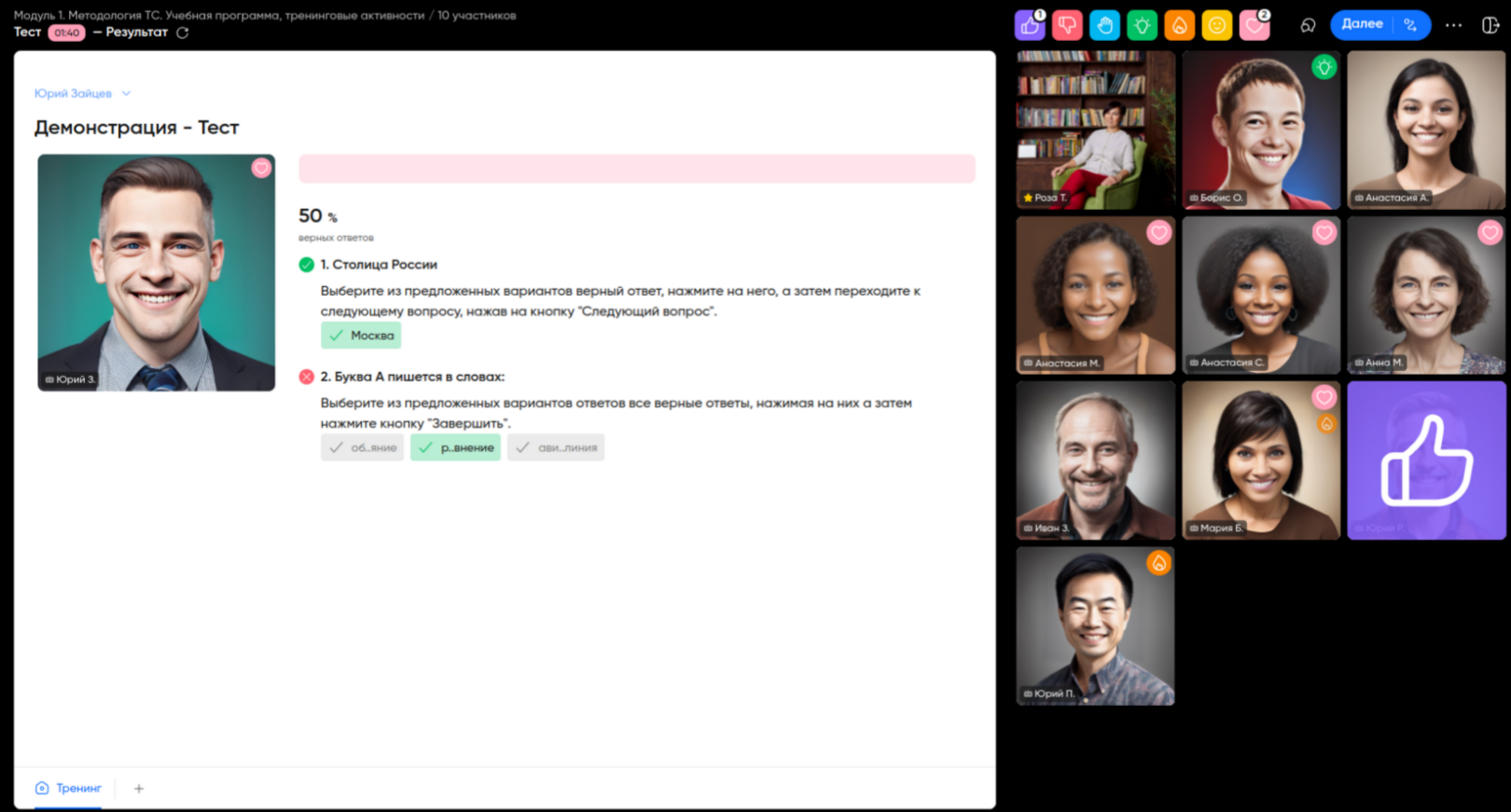Screen dimensions: 1511x812
Task: Click the fire badge on Юрий П.
Action: (x=1158, y=563)
